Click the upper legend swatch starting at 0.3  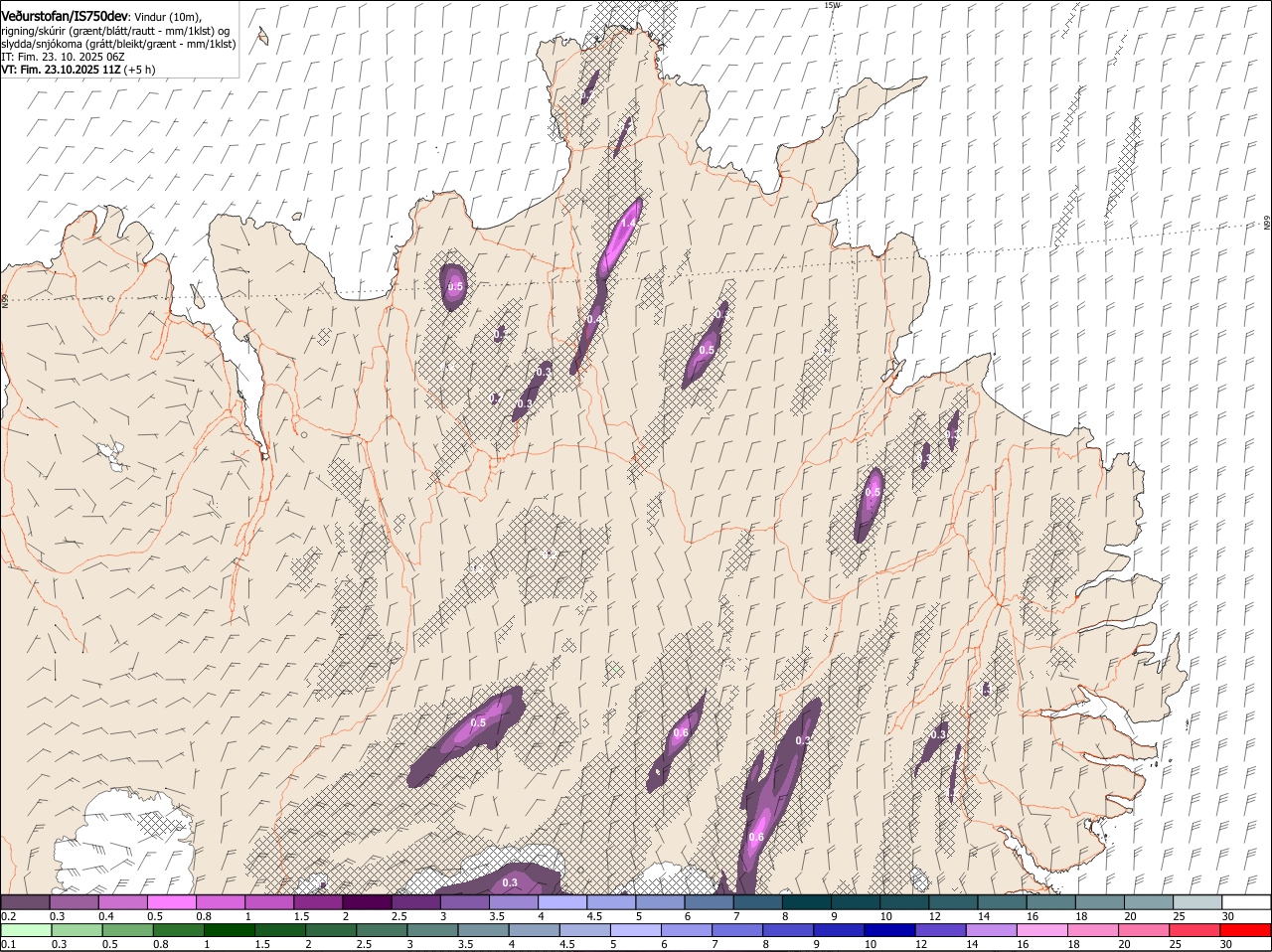click(75, 901)
